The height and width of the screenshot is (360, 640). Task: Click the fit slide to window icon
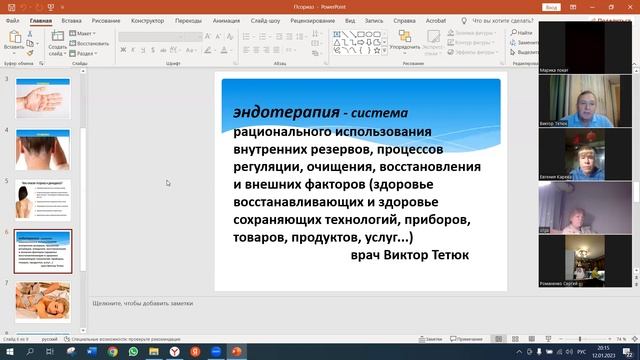click(635, 339)
